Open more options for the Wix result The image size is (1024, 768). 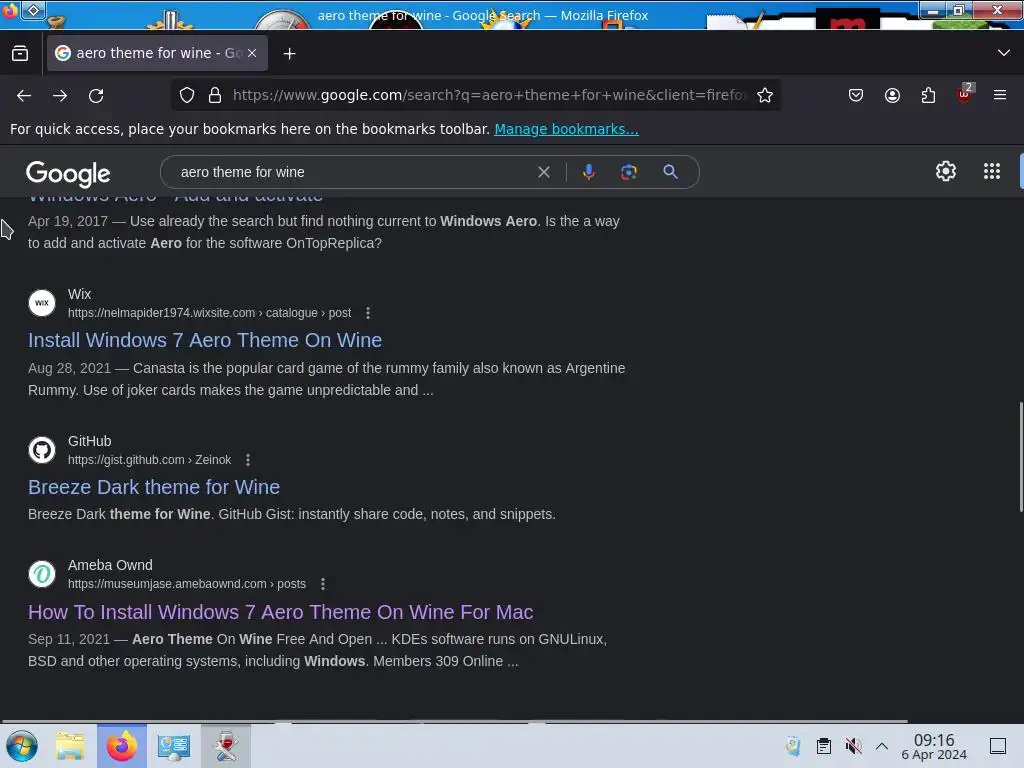(x=368, y=313)
